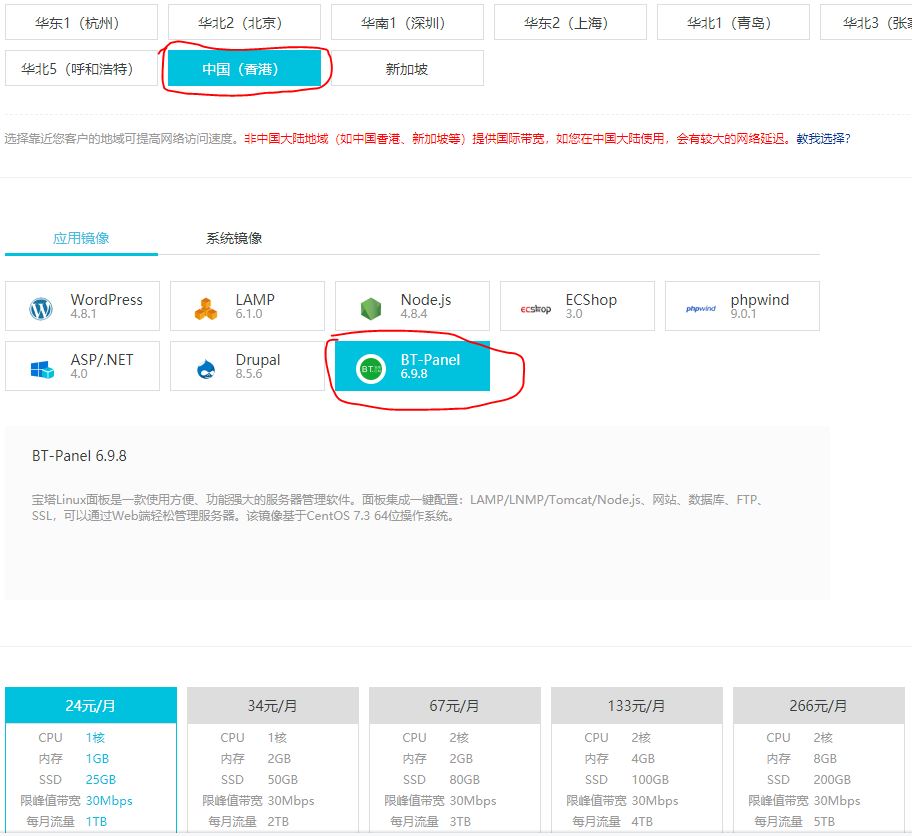This screenshot has width=912, height=836.
Task: Select the 华北2（北京）region
Action: click(244, 22)
